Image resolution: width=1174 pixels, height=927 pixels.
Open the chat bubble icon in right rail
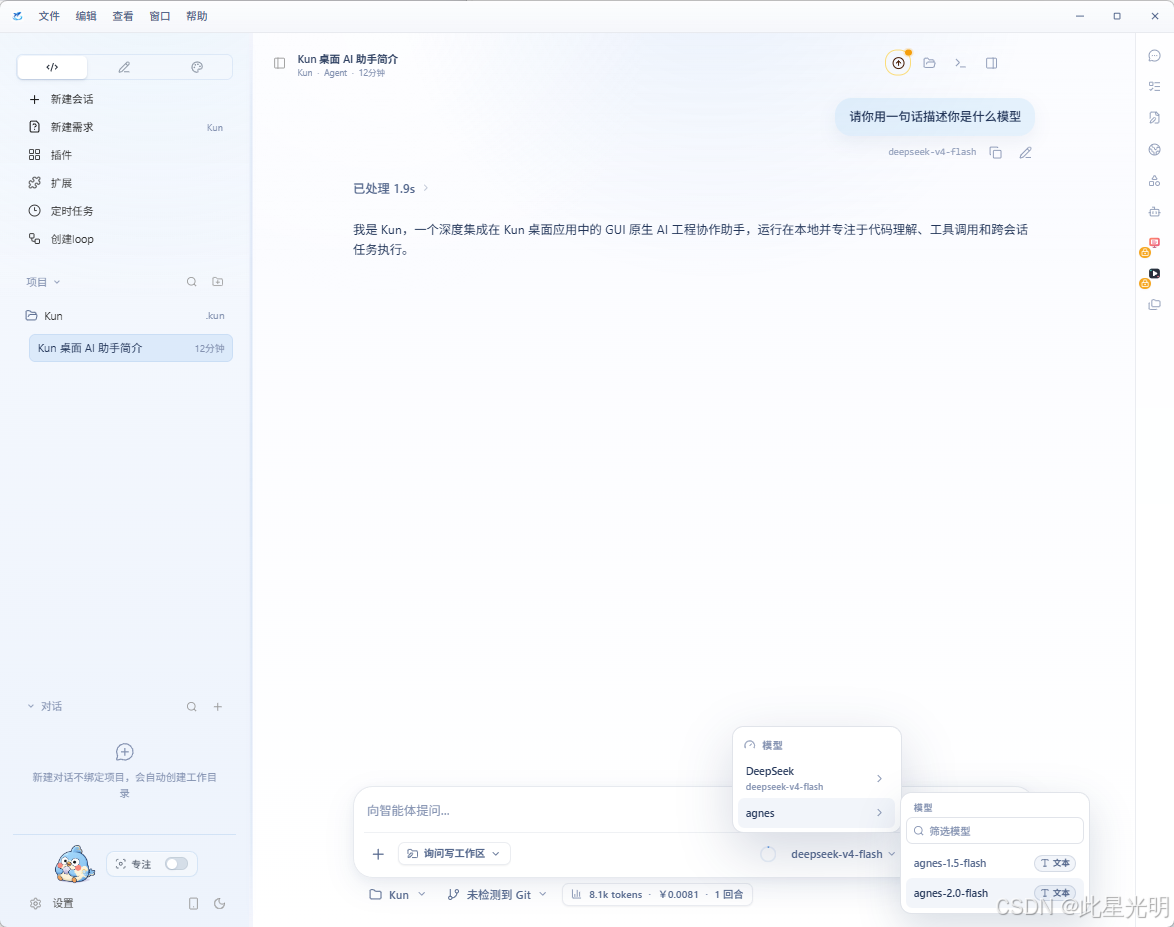coord(1155,56)
